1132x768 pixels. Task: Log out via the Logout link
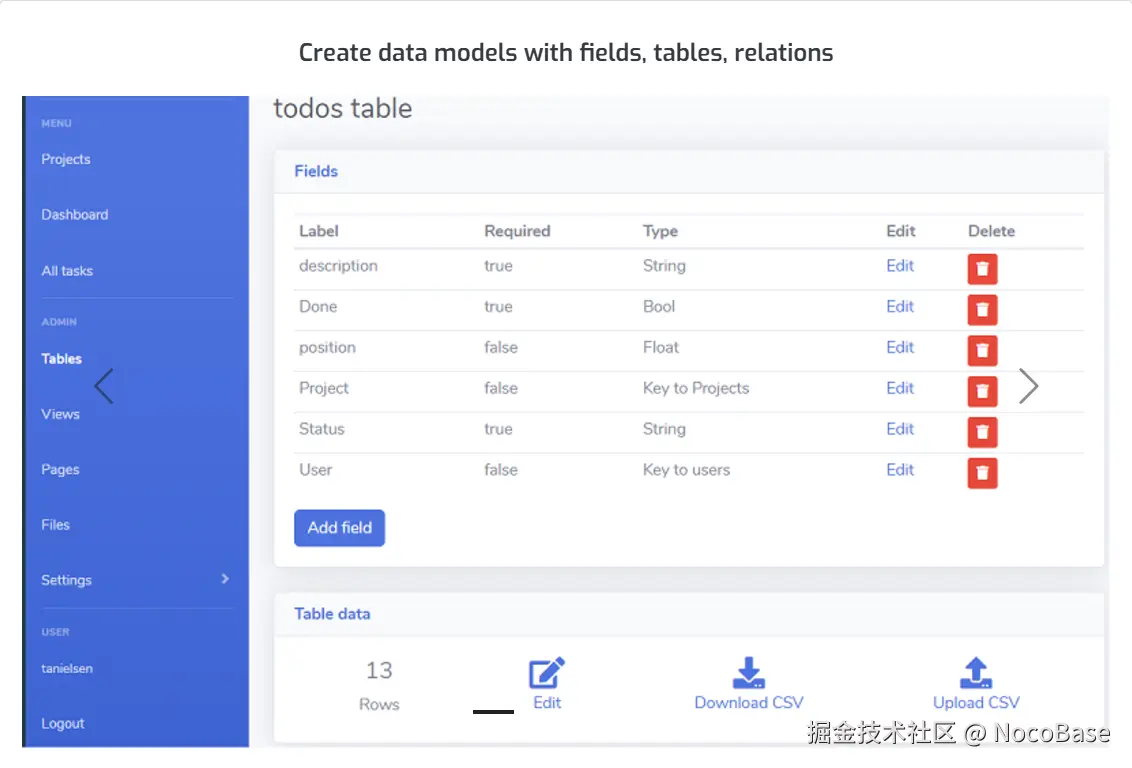tap(63, 724)
